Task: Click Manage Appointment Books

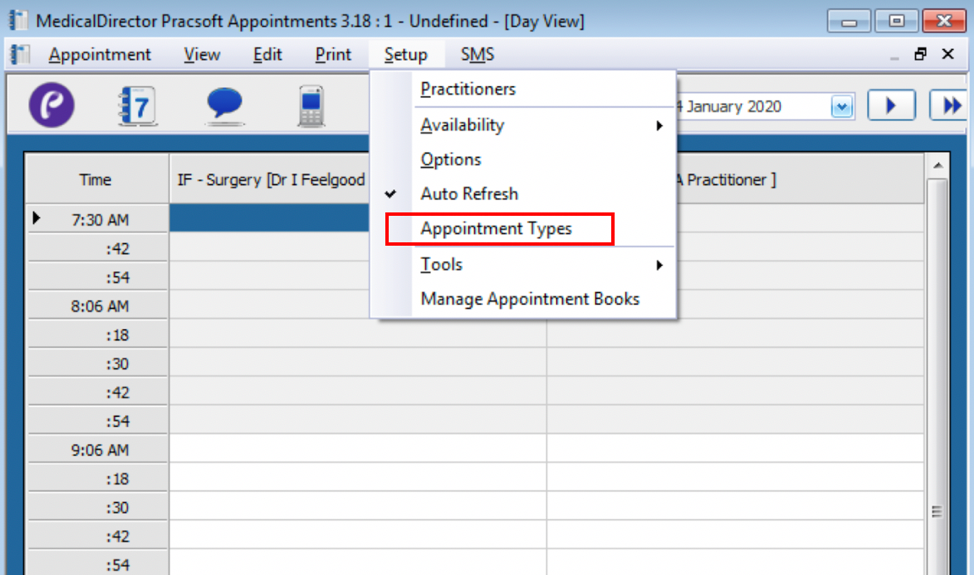Action: (x=530, y=299)
